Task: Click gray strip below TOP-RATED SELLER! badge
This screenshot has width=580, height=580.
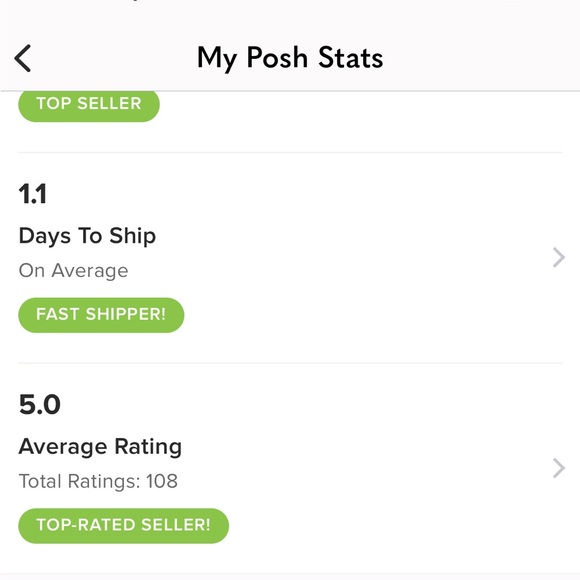Action: click(x=290, y=576)
